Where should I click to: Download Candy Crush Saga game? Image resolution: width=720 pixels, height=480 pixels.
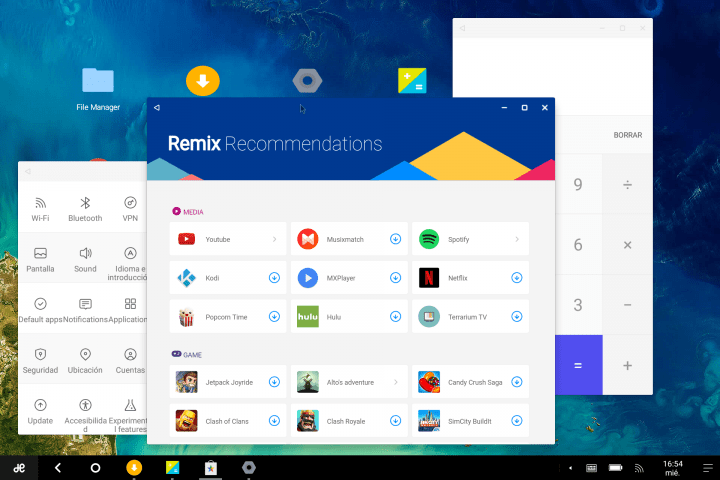tap(517, 382)
